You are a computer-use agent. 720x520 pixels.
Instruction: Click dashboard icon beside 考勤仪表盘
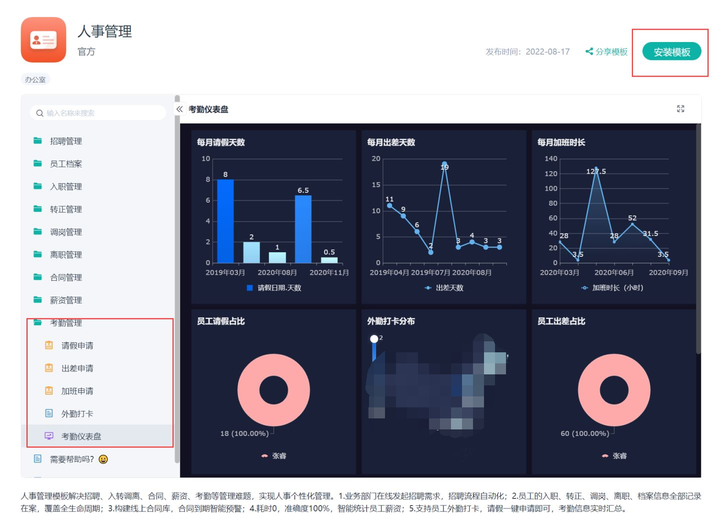pos(49,436)
